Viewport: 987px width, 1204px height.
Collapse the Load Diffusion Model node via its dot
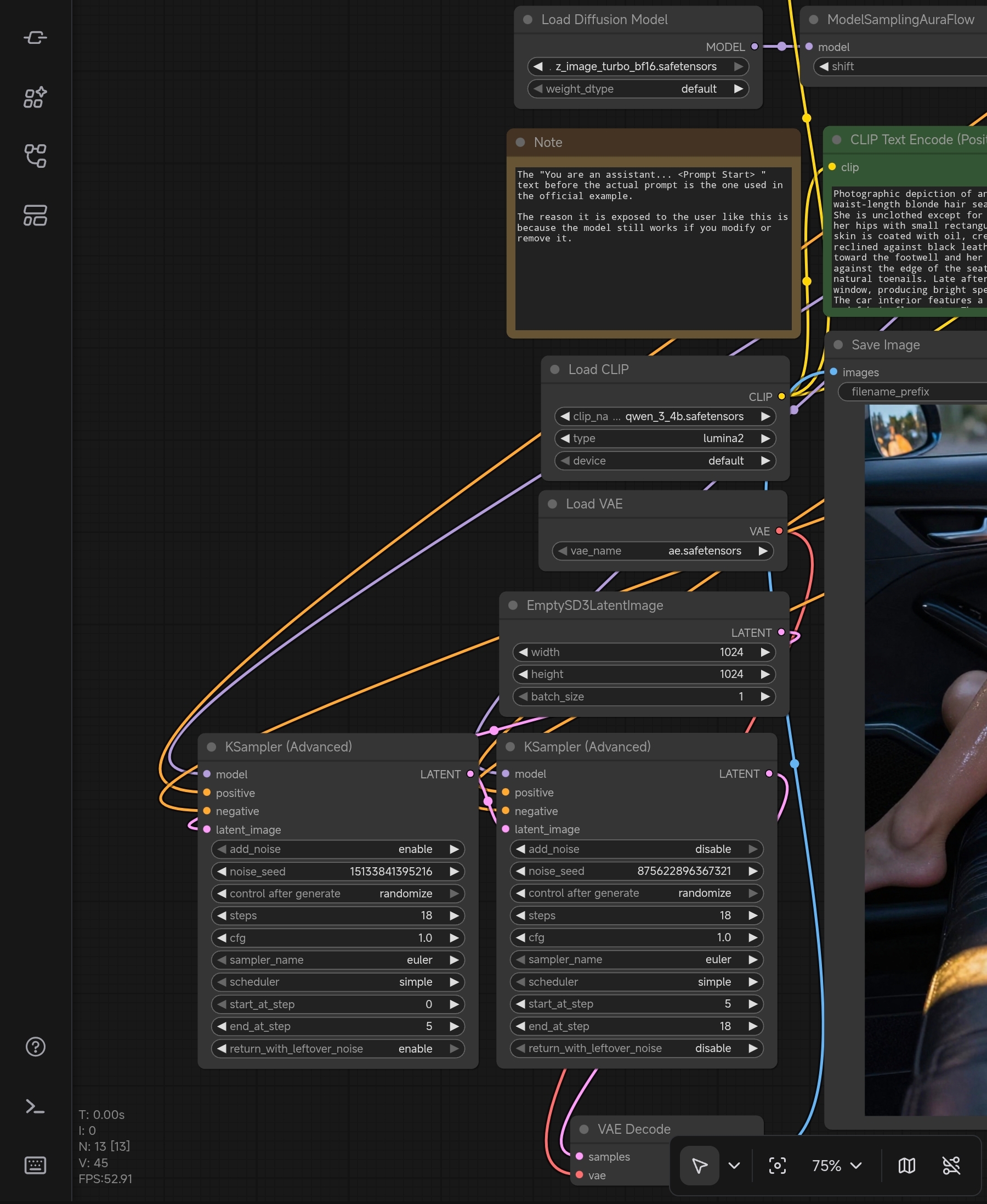tap(527, 20)
